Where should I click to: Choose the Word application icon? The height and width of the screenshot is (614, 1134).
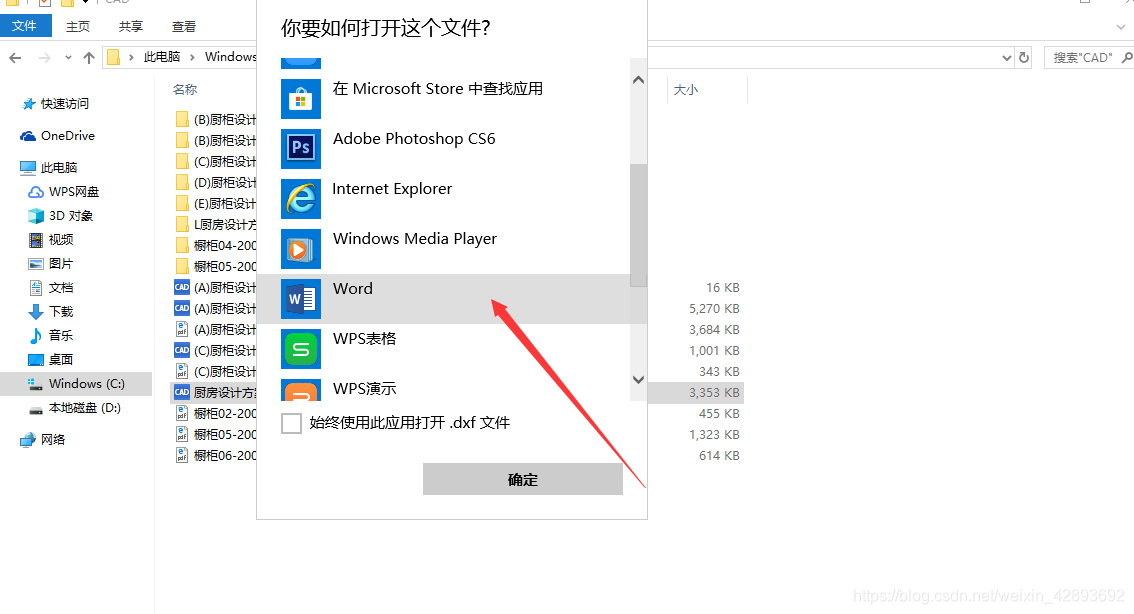[x=301, y=299]
